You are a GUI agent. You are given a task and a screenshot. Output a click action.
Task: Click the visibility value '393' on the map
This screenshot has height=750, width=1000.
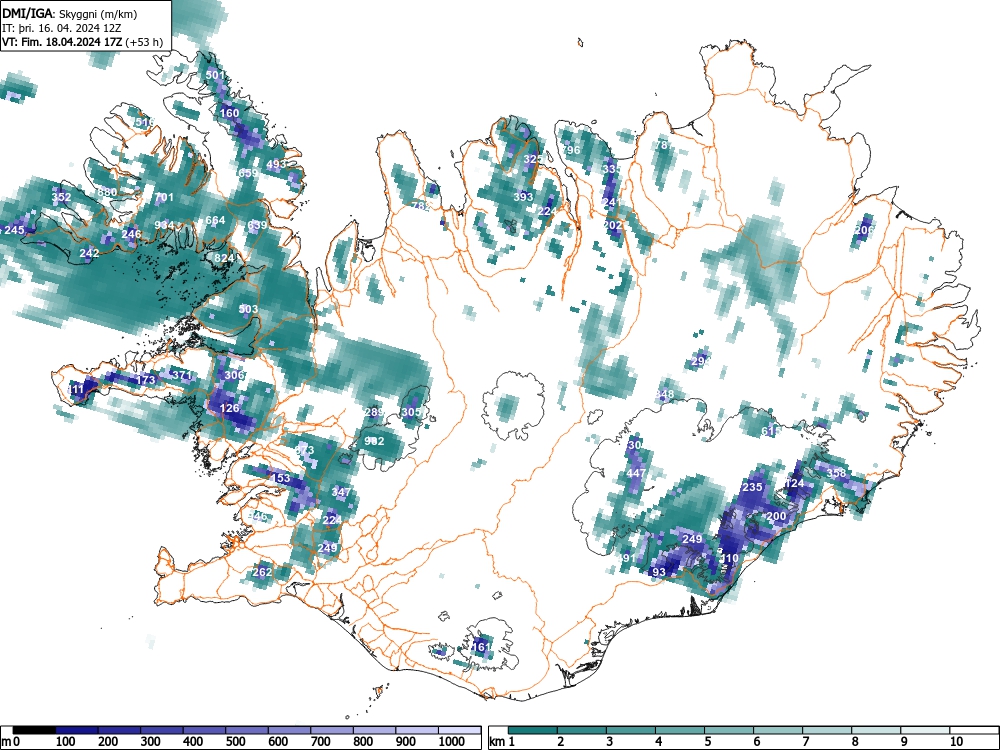click(x=523, y=197)
